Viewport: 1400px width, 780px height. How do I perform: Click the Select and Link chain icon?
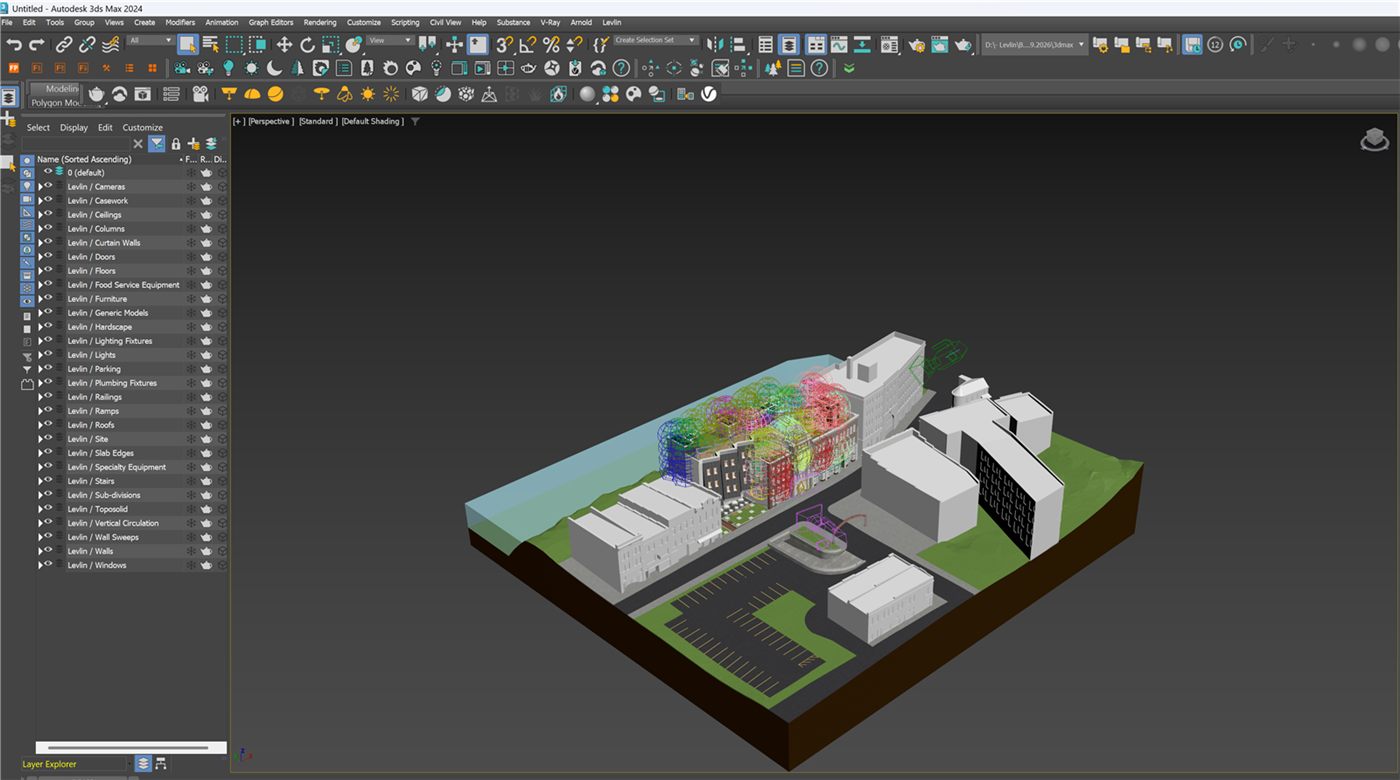64,44
